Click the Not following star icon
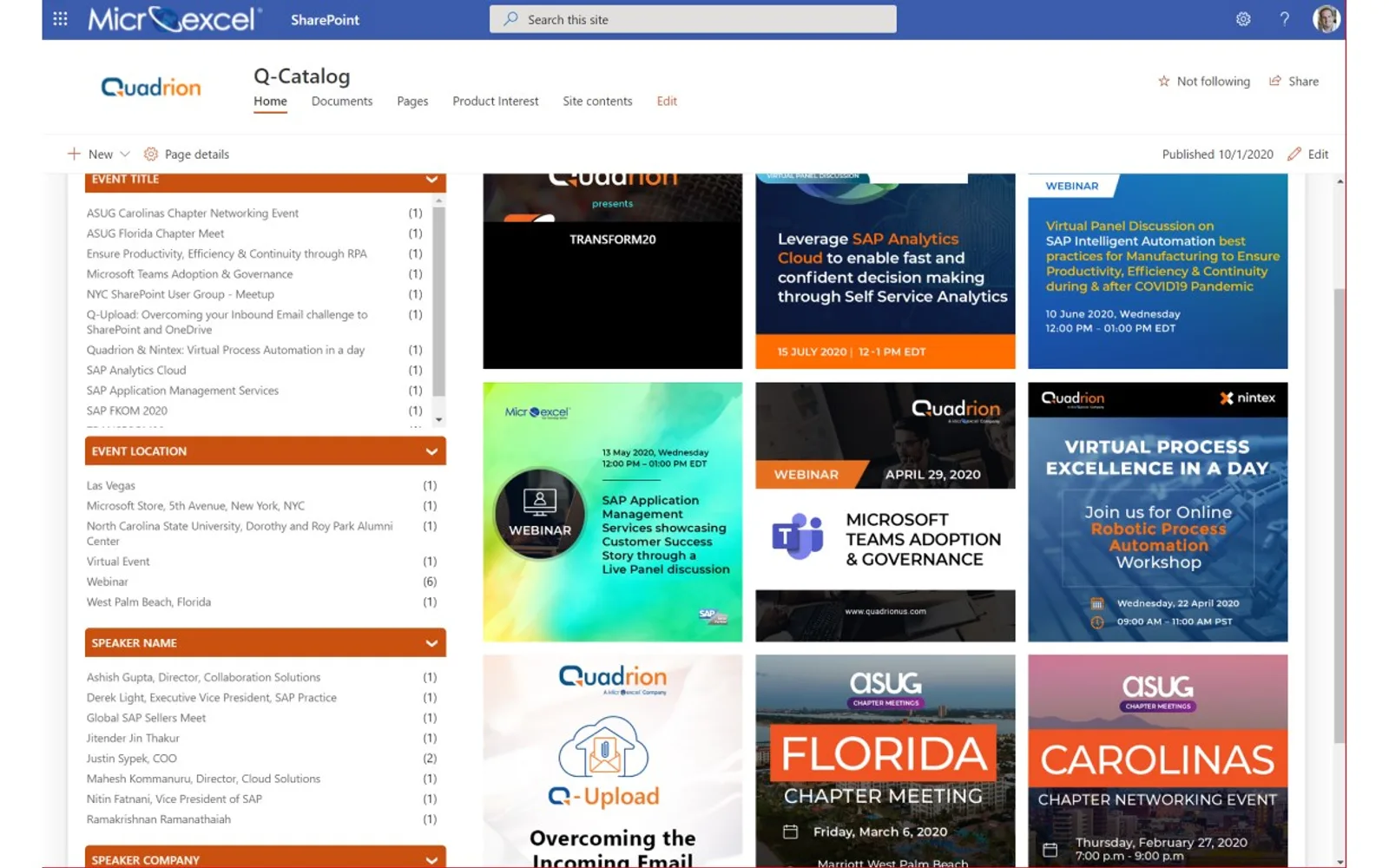The height and width of the screenshot is (868, 1389). [1164, 81]
